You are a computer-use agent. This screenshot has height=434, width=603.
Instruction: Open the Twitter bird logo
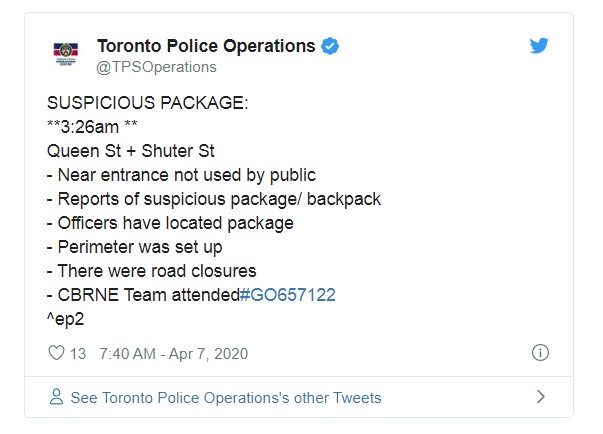539,46
